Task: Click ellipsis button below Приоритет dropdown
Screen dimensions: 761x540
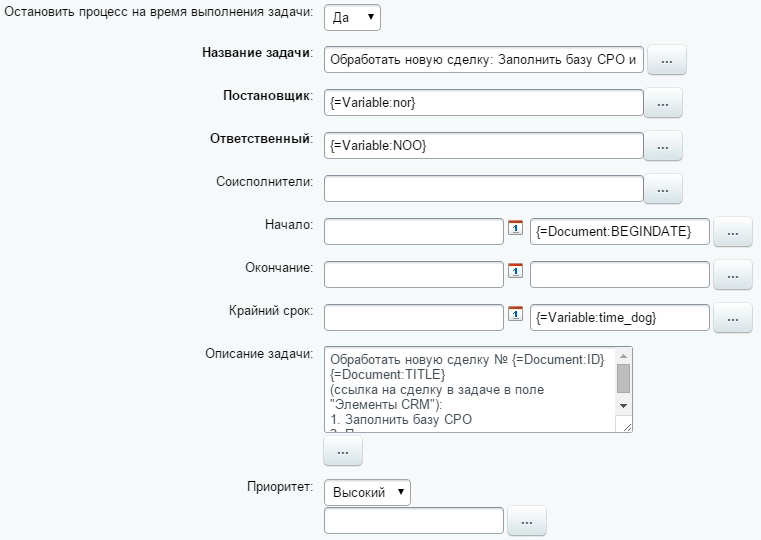Action: click(x=527, y=521)
